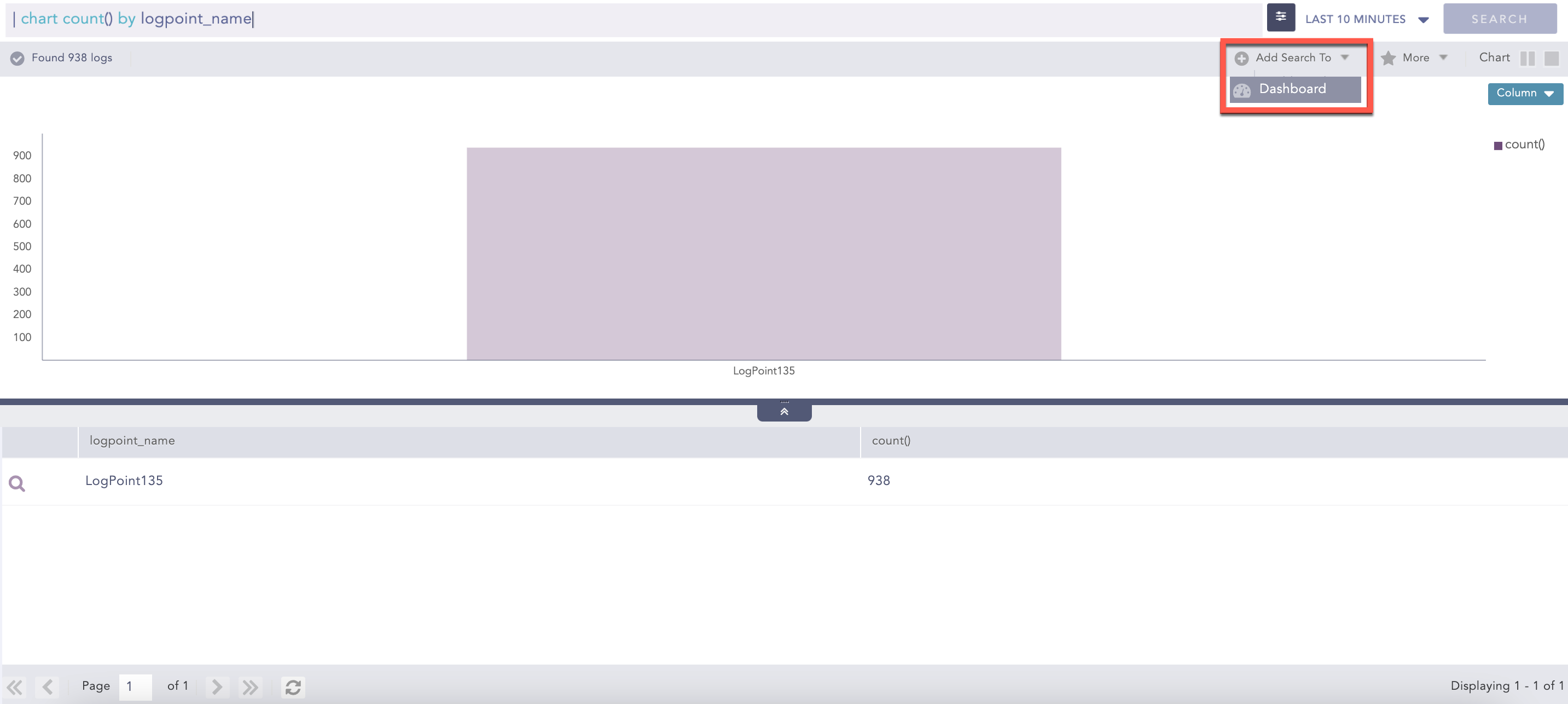
Task: Click the refresh icon in pagination bar
Action: 293,687
